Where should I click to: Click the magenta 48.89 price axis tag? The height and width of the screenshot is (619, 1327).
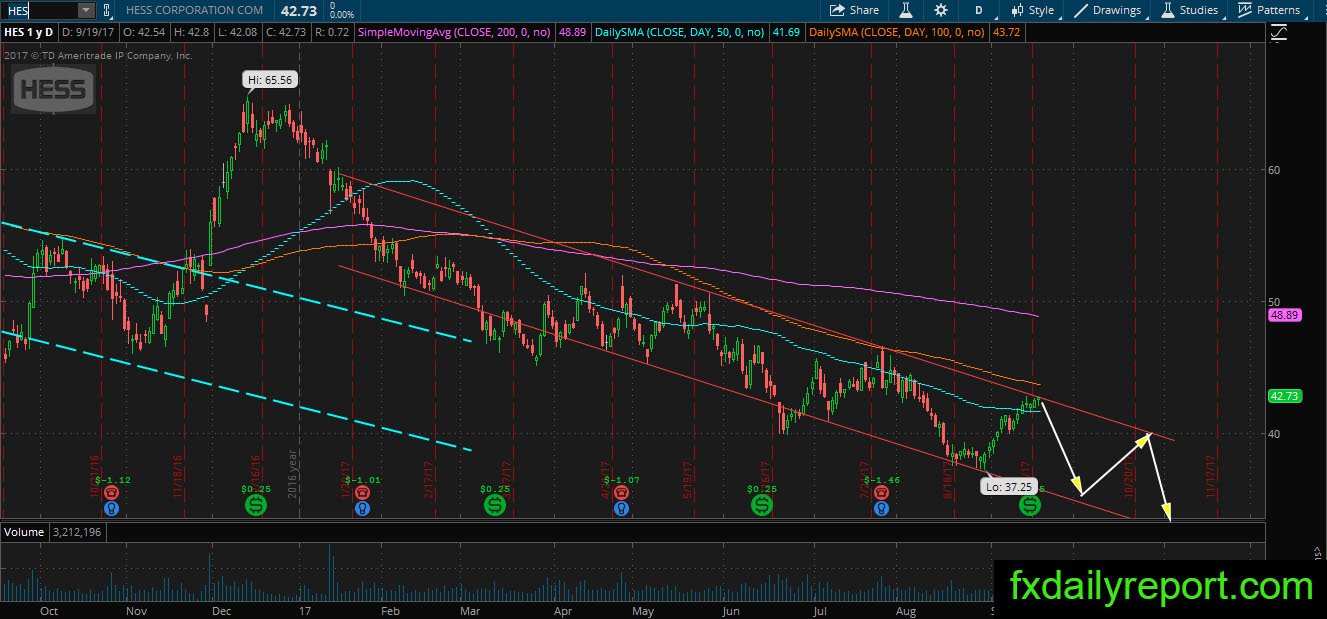pyautogui.click(x=1283, y=314)
